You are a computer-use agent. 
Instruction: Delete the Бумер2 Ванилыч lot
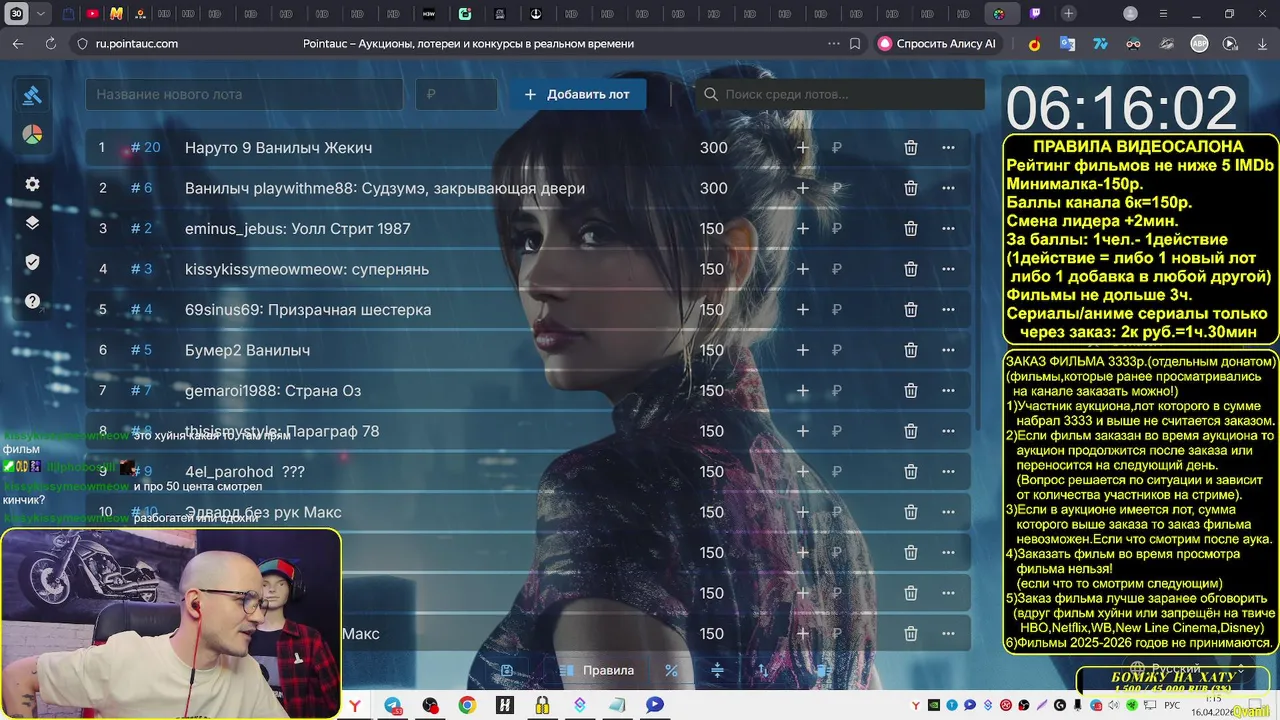tap(911, 350)
